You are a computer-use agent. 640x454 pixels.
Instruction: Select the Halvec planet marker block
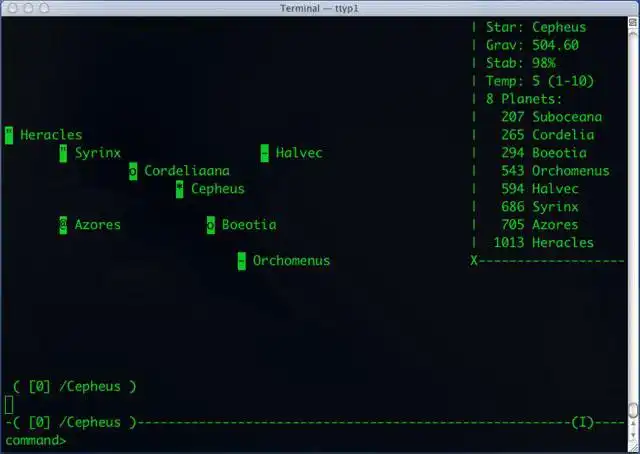point(264,153)
